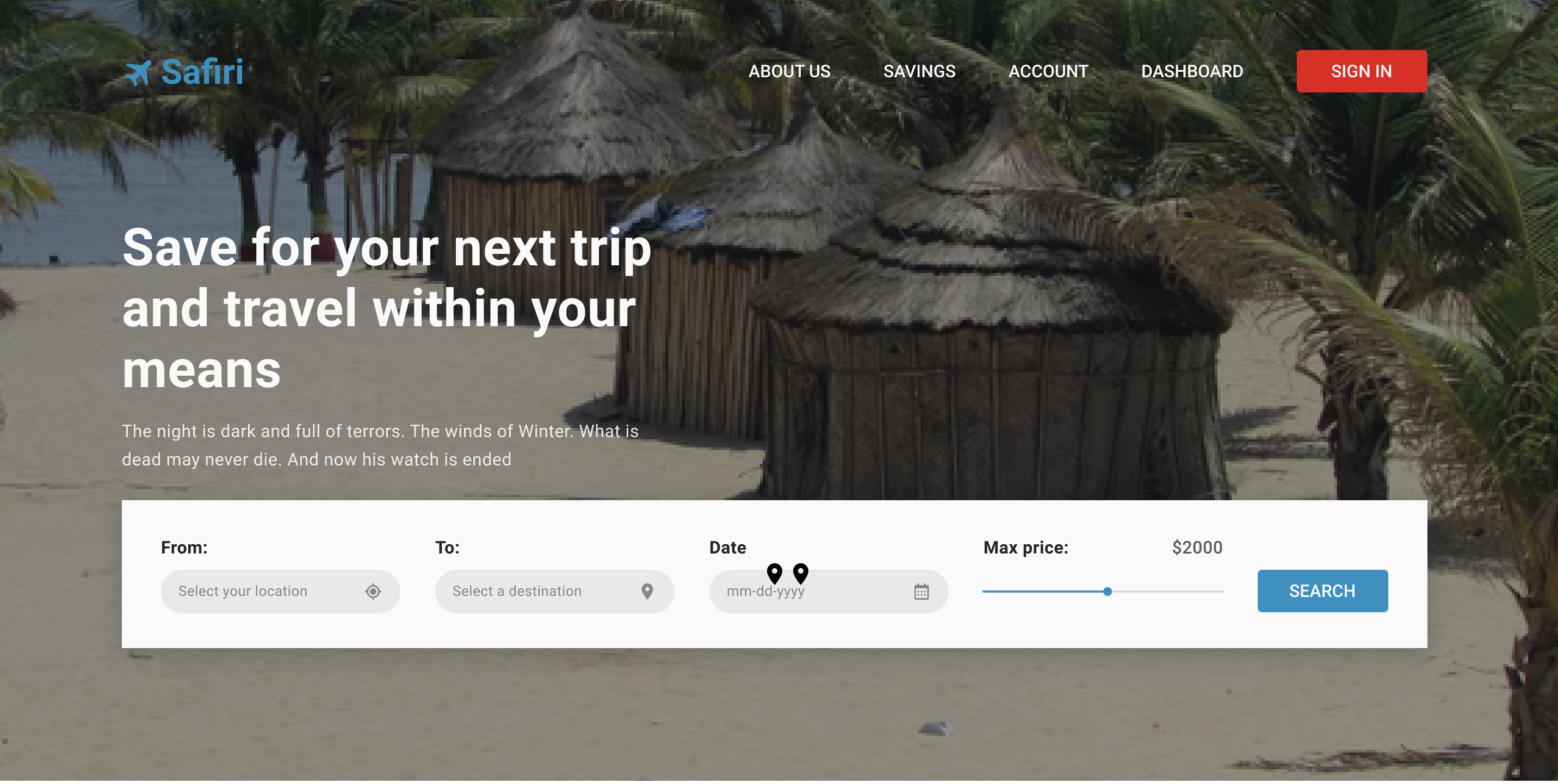This screenshot has width=1558, height=784.
Task: Click the max price slider handle
Action: click(1107, 592)
